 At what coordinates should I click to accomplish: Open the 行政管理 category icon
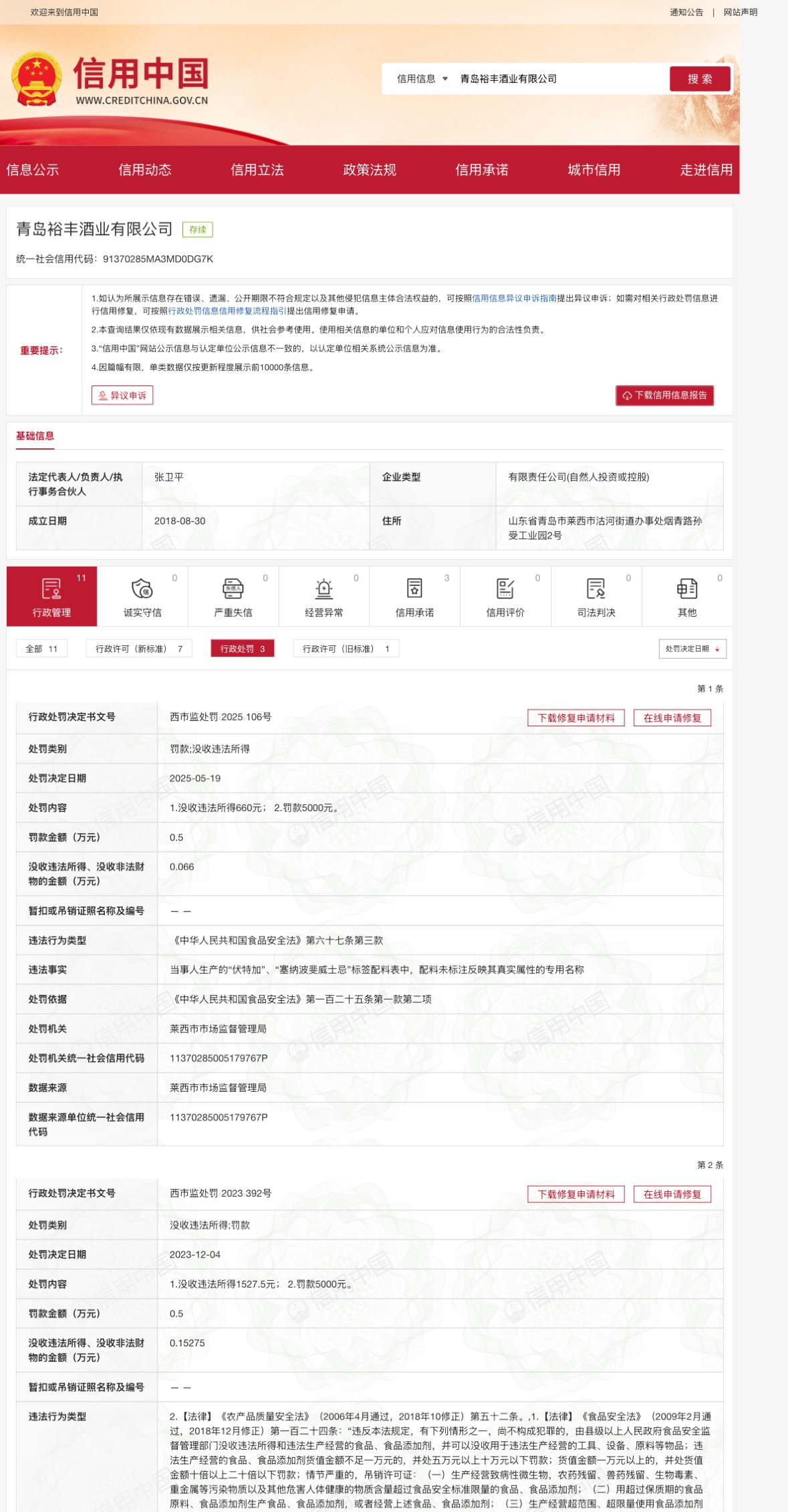pyautogui.click(x=51, y=589)
